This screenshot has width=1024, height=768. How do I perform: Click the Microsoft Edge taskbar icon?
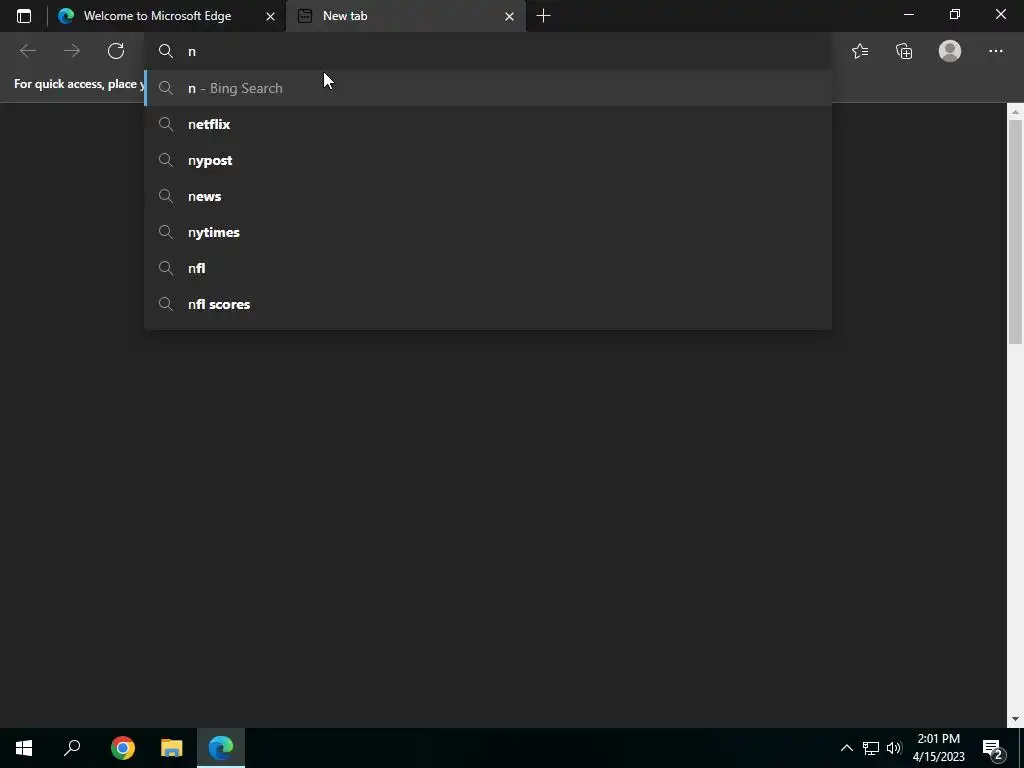pyautogui.click(x=221, y=748)
